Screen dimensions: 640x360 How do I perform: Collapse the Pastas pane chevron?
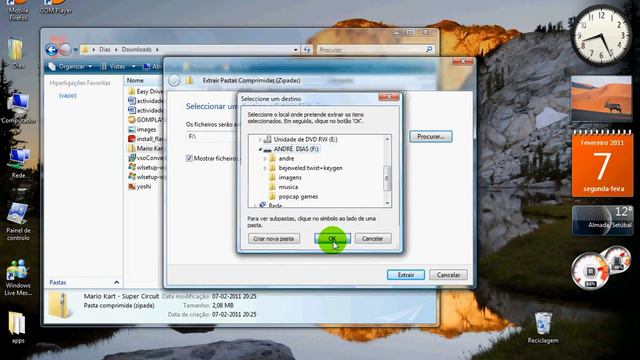[x=116, y=282]
